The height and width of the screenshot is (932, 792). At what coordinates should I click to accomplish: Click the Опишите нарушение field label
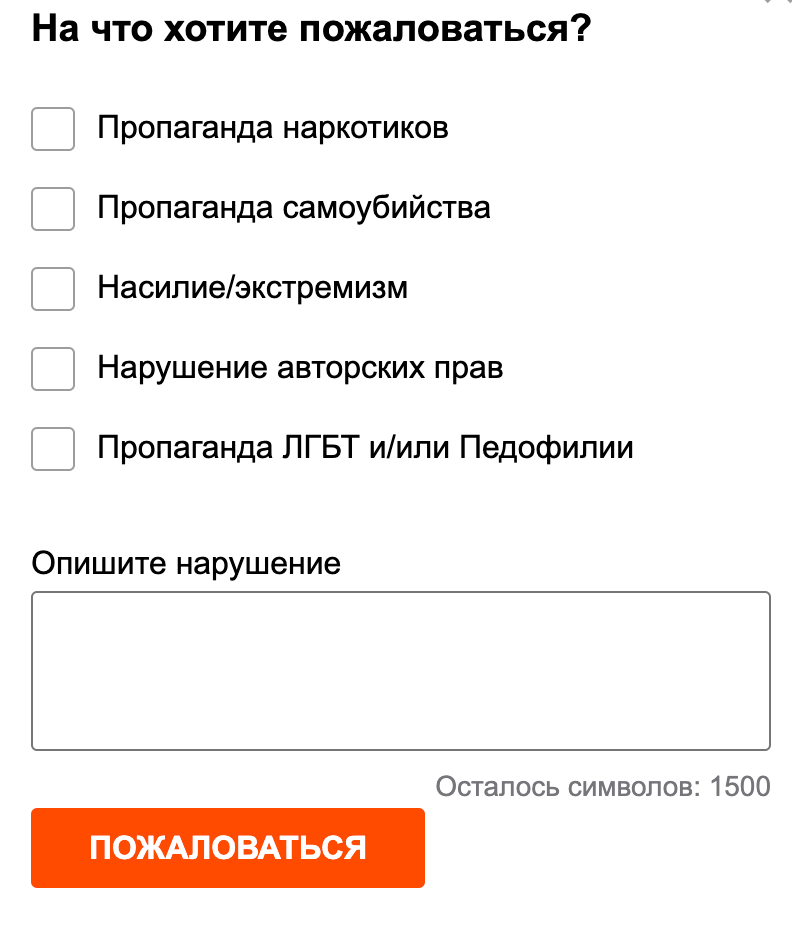coord(186,563)
